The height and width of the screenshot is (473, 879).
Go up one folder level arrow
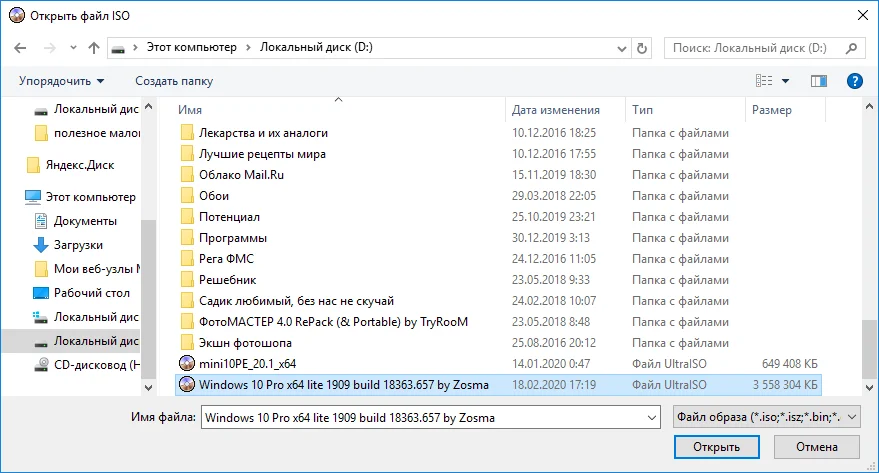click(94, 48)
